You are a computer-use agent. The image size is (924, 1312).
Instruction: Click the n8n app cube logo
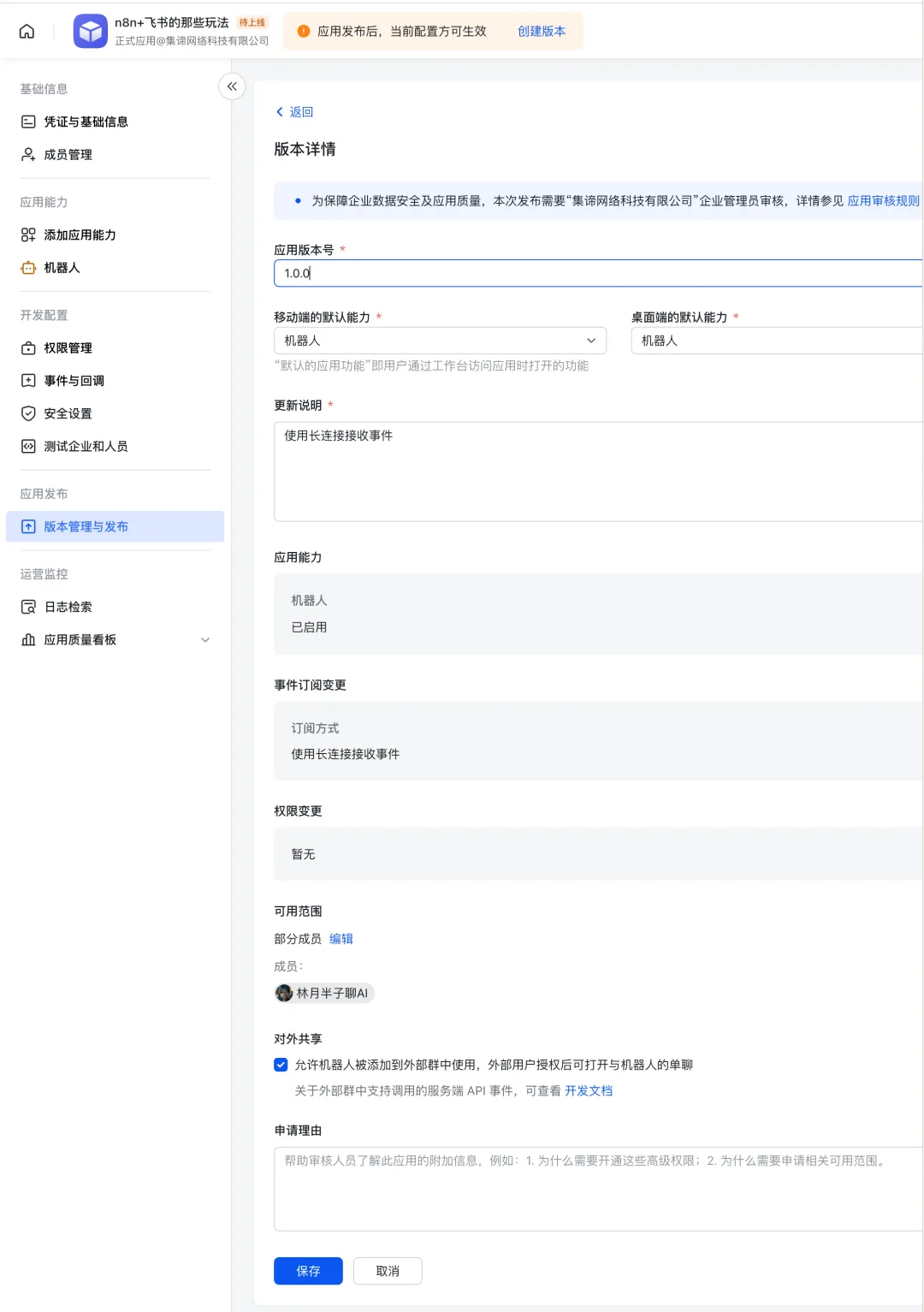click(x=90, y=31)
